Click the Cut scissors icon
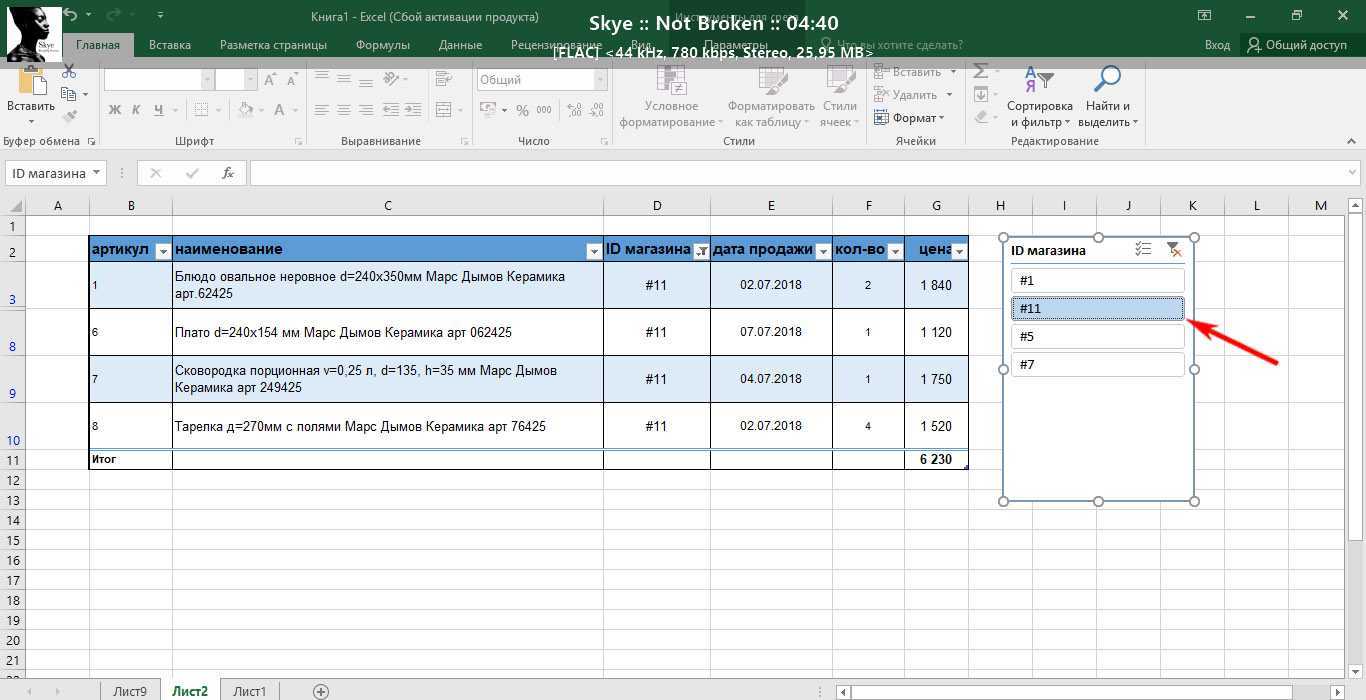This screenshot has height=700, width=1366. 69,72
